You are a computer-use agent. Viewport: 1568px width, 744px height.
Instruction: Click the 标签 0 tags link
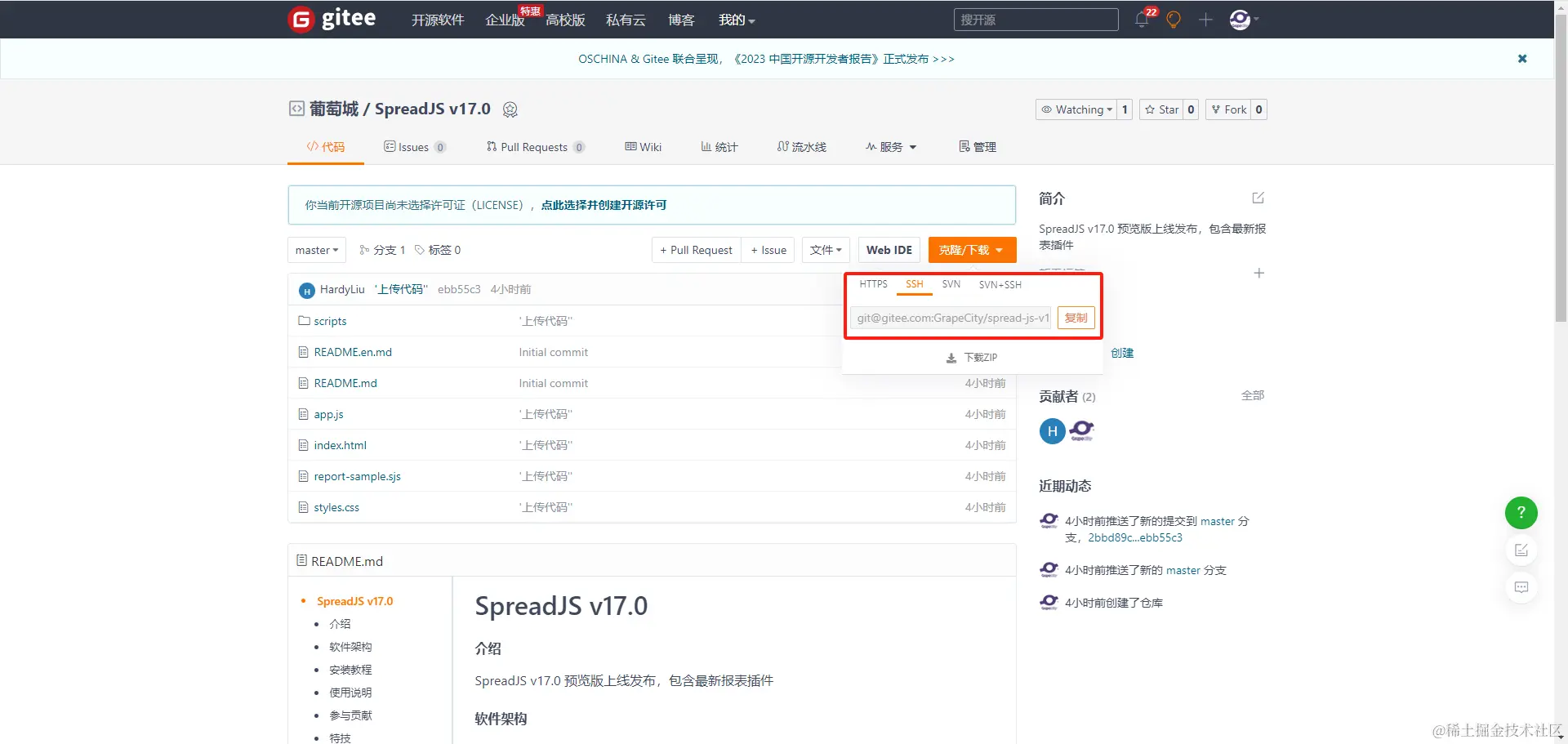click(438, 250)
